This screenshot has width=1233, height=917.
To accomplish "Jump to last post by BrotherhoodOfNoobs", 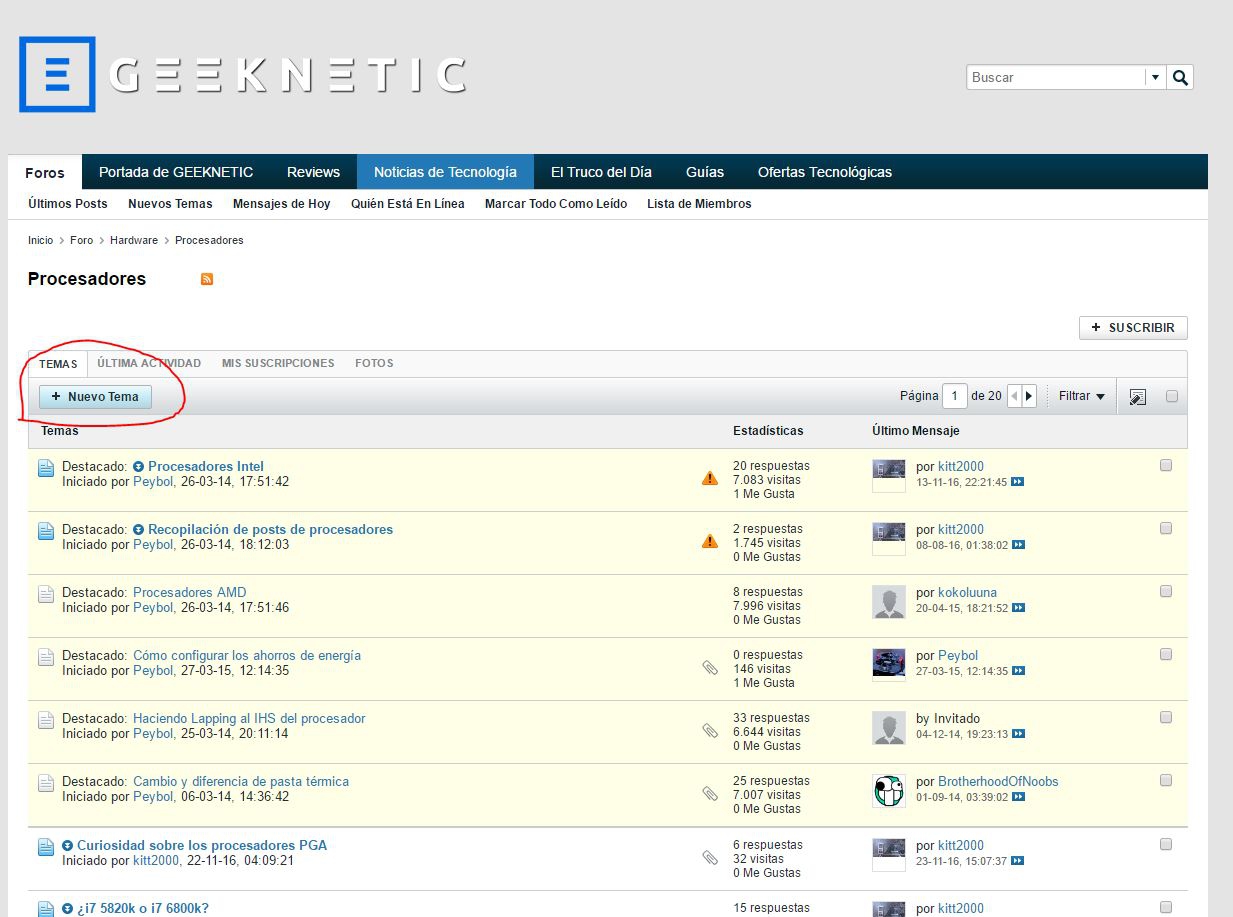I will coord(1018,797).
